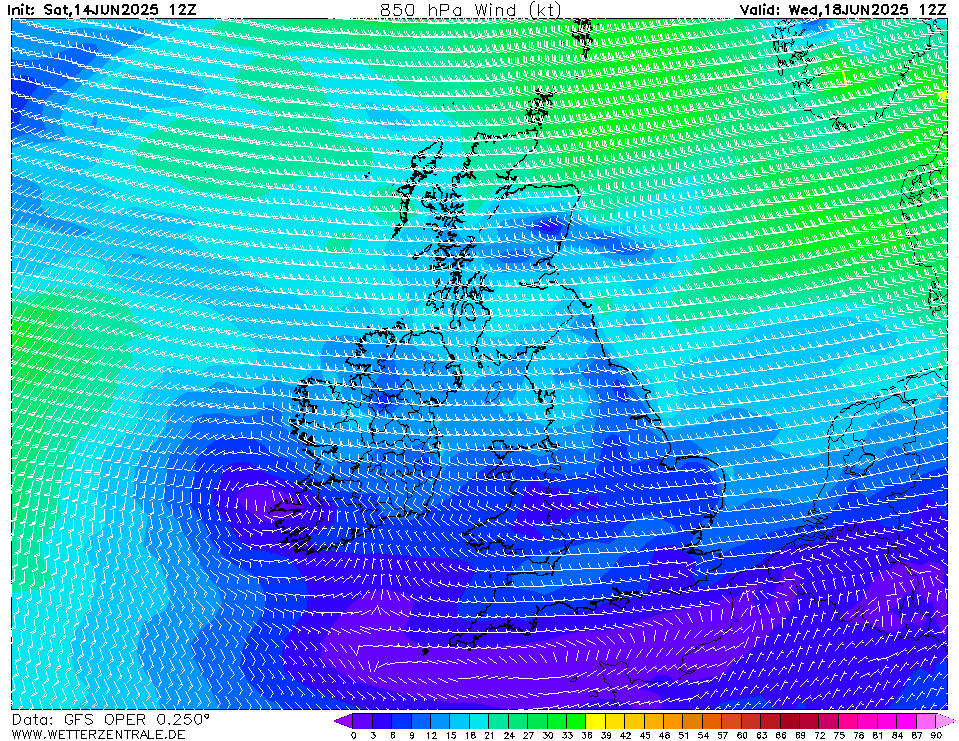Click the '63' legend scale label
959x741 pixels.
[x=761, y=735]
